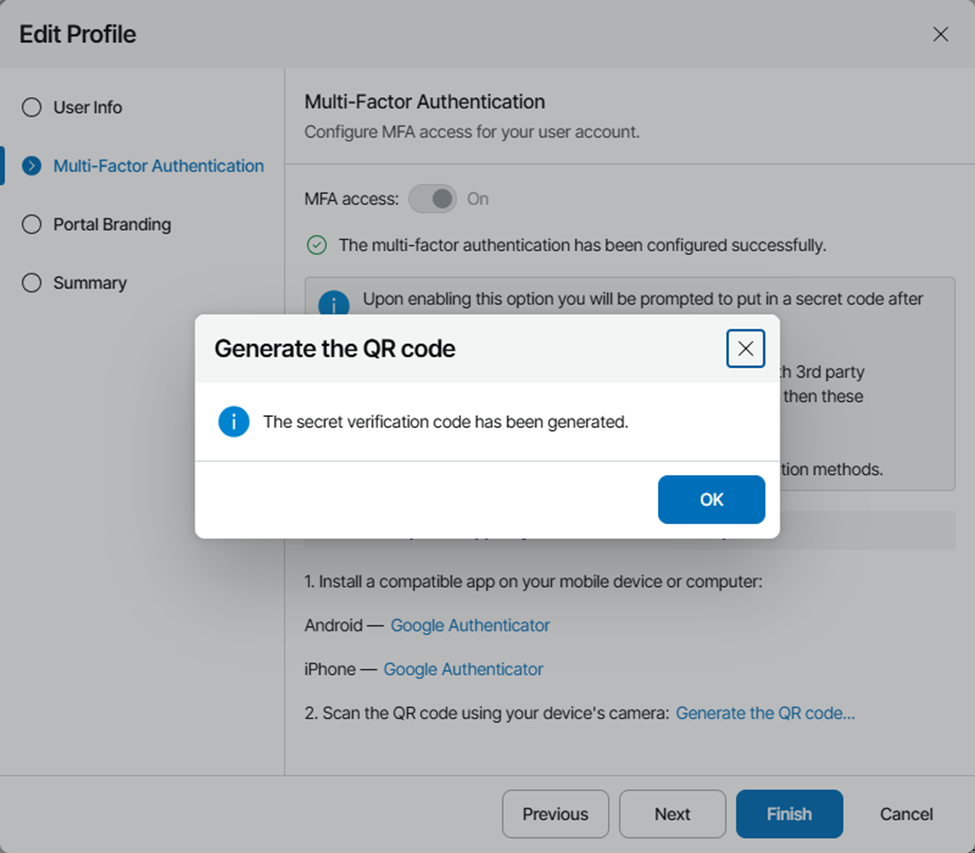Open Android Google Authenticator link
Viewport: 975px width, 853px height.
point(470,625)
